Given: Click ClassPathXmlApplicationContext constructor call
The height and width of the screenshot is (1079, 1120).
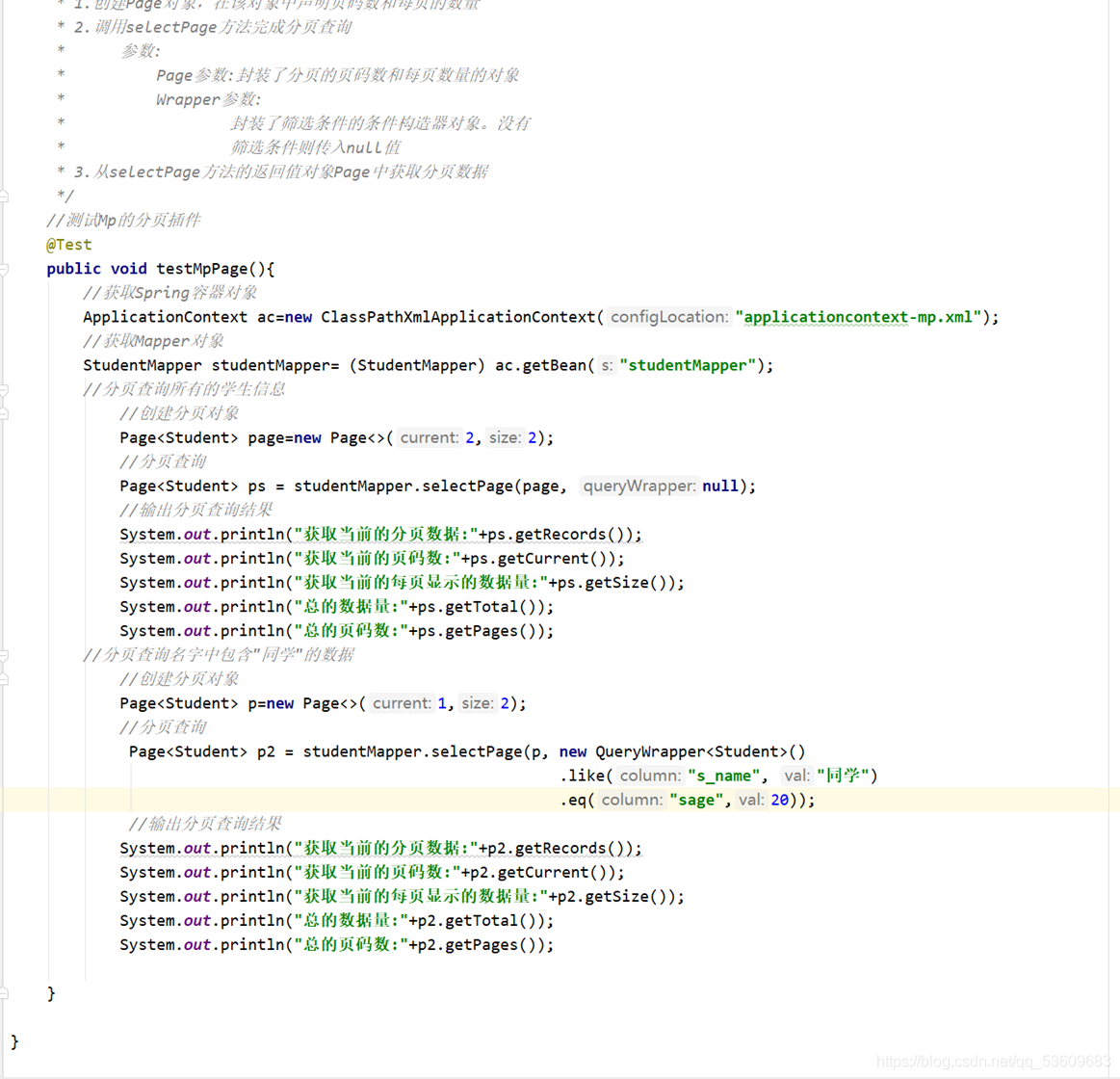Looking at the screenshot, I should click(457, 317).
